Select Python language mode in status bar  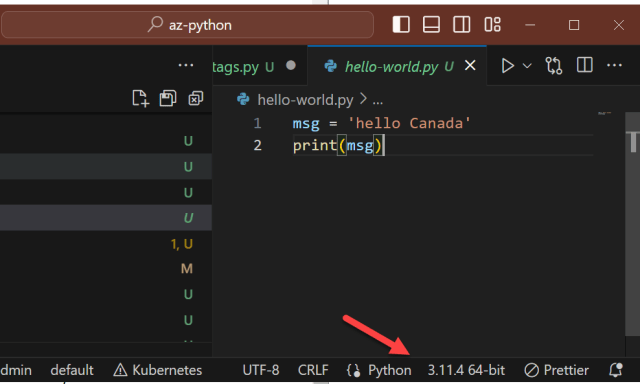(389, 370)
